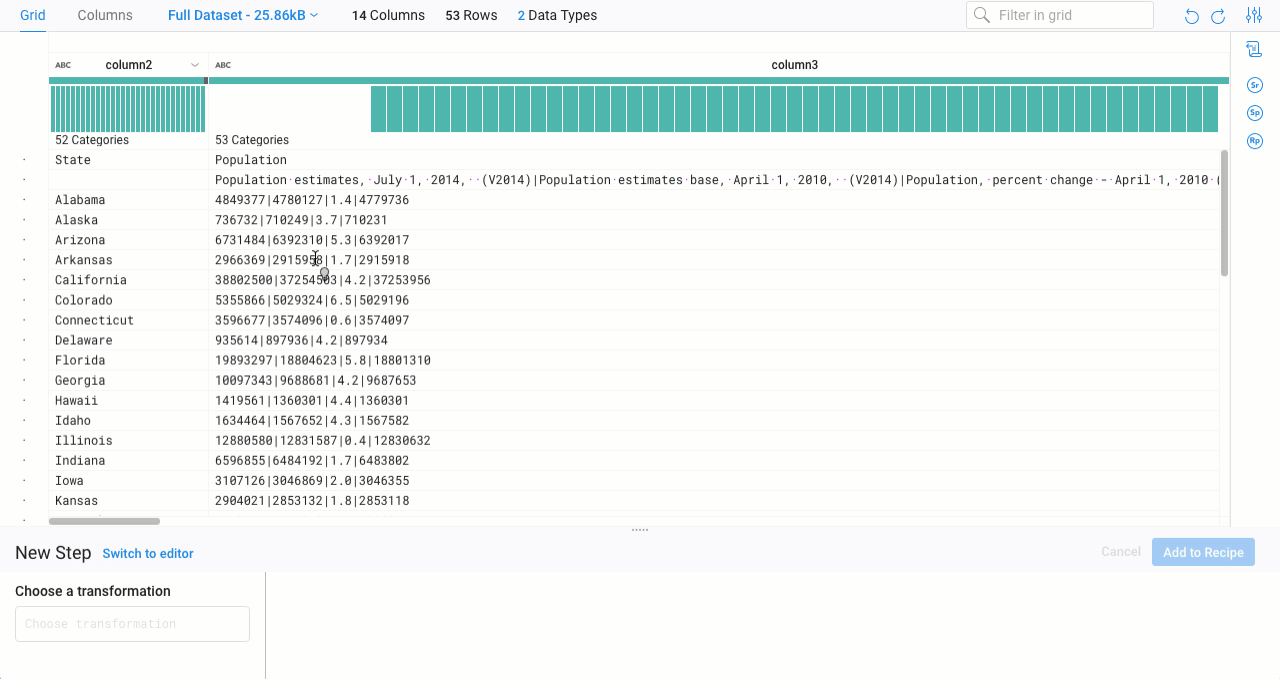Open the grid settings sliders icon
The width and height of the screenshot is (1280, 679).
[1254, 15]
